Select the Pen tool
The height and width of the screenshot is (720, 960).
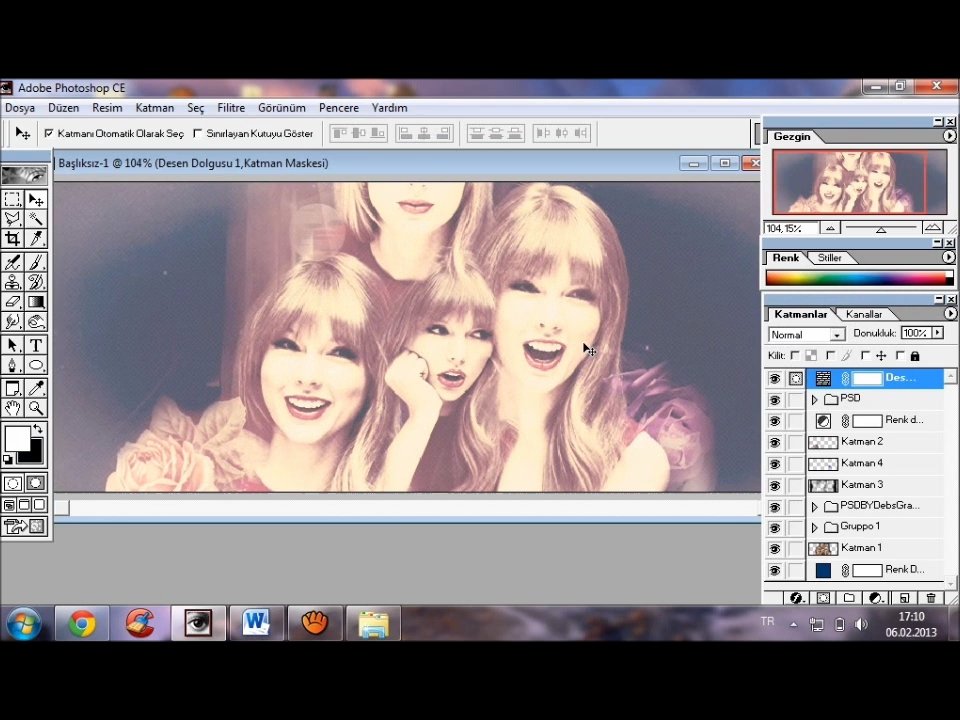[x=12, y=365]
